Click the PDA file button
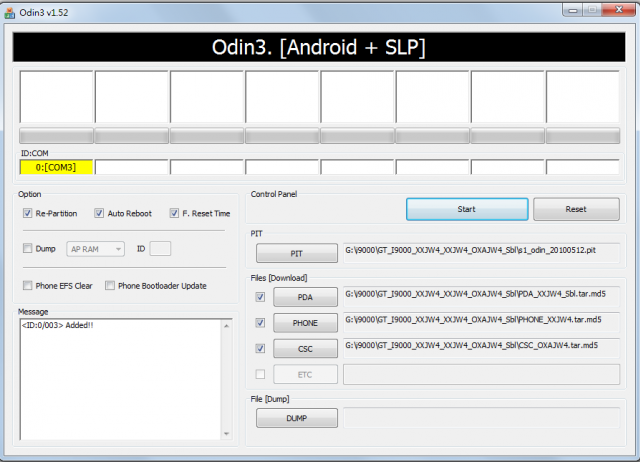 point(305,297)
